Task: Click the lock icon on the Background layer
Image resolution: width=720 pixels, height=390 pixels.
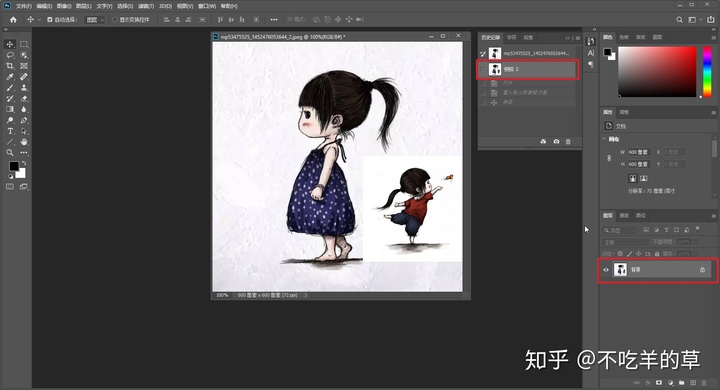Action: tap(702, 270)
